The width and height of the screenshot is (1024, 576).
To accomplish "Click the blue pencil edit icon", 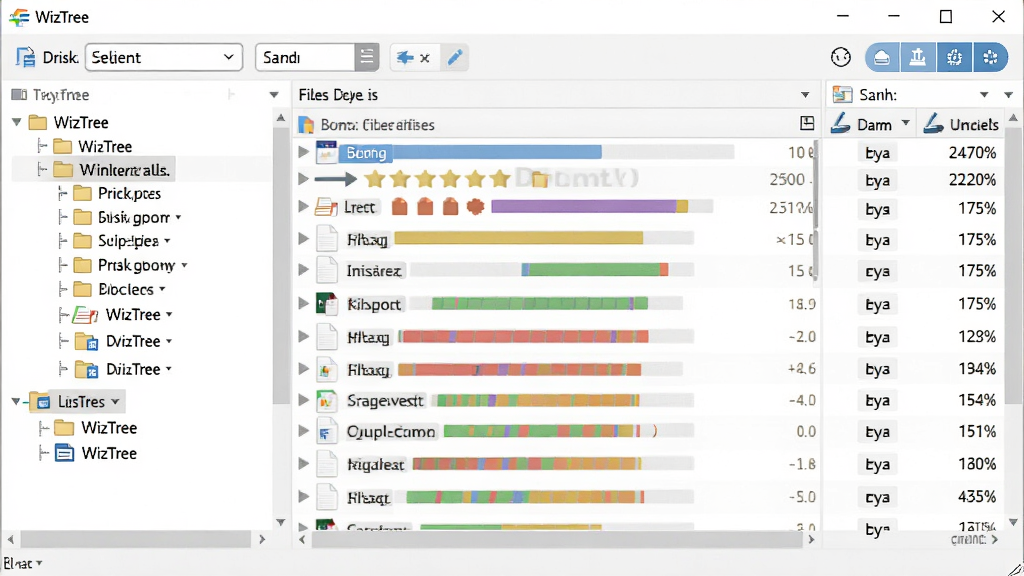I will (455, 57).
